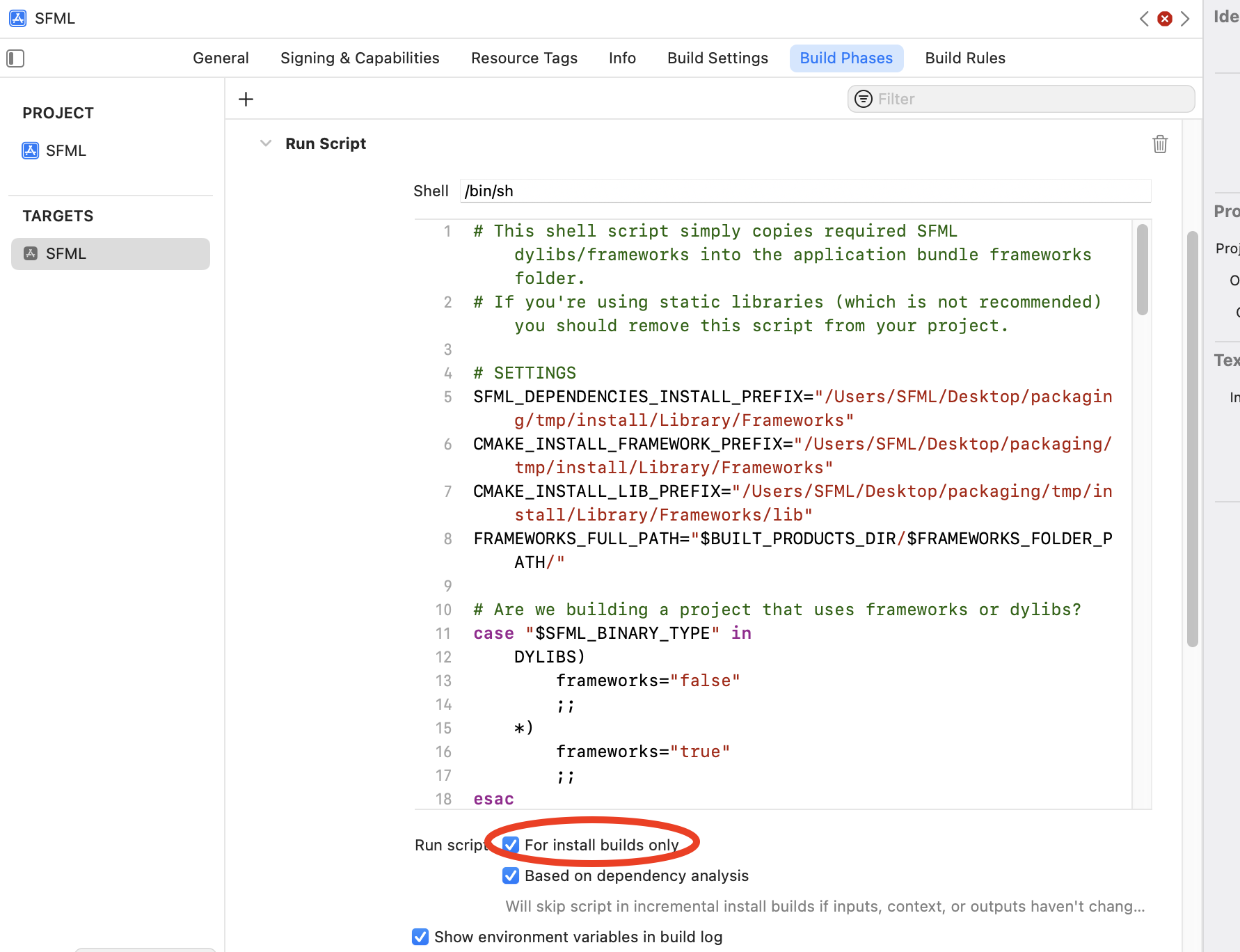The image size is (1240, 952).
Task: Click the SFML app icon next to the window title
Action: [17, 18]
